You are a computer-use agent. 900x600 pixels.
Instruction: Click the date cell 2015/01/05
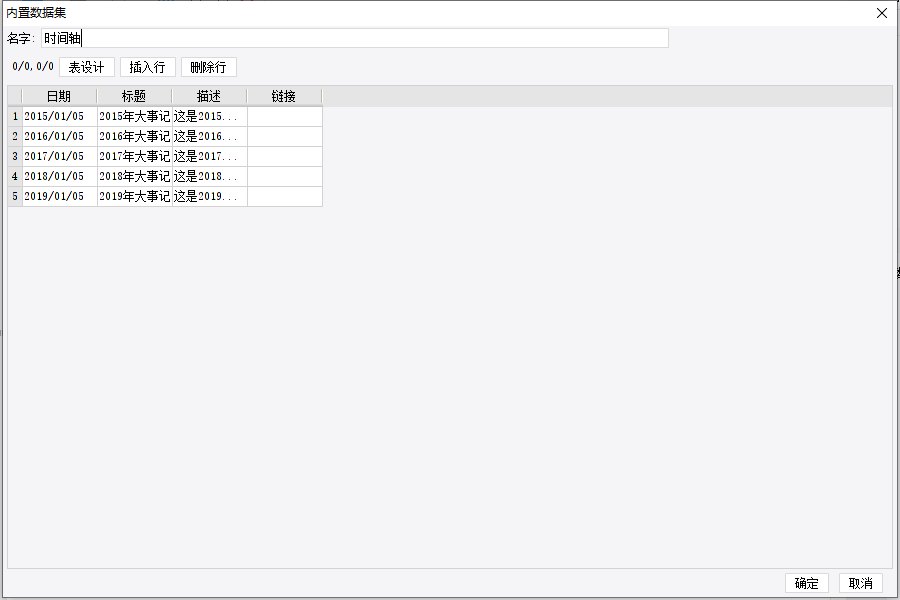(x=60, y=117)
